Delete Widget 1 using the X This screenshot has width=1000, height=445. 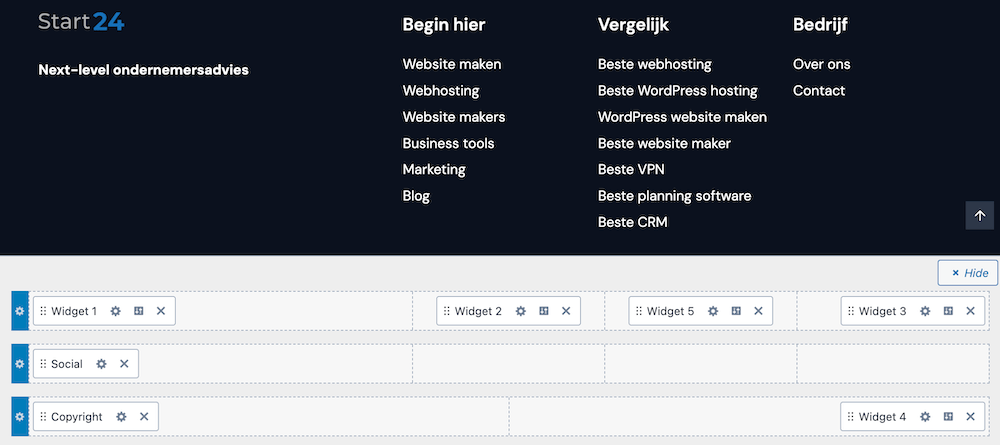click(x=161, y=311)
